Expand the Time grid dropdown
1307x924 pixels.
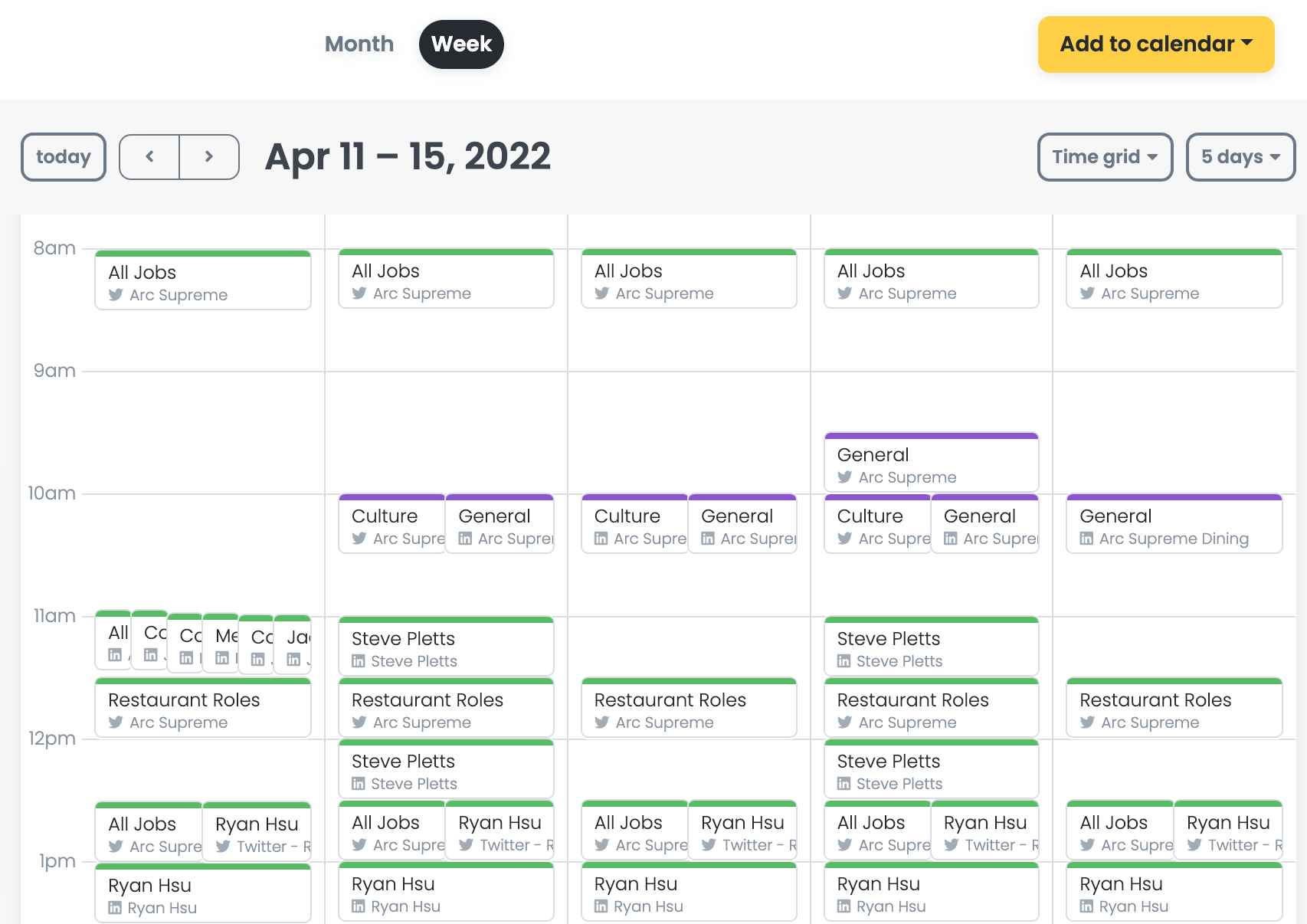coord(1104,157)
